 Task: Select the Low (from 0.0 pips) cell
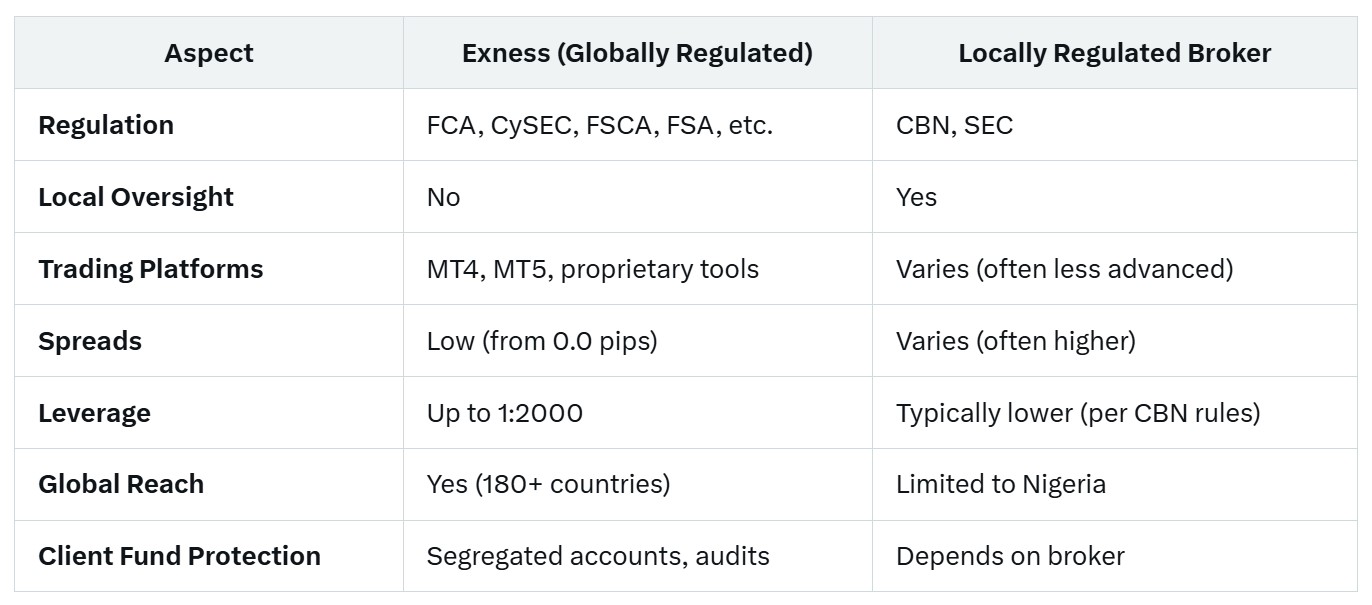(542, 341)
